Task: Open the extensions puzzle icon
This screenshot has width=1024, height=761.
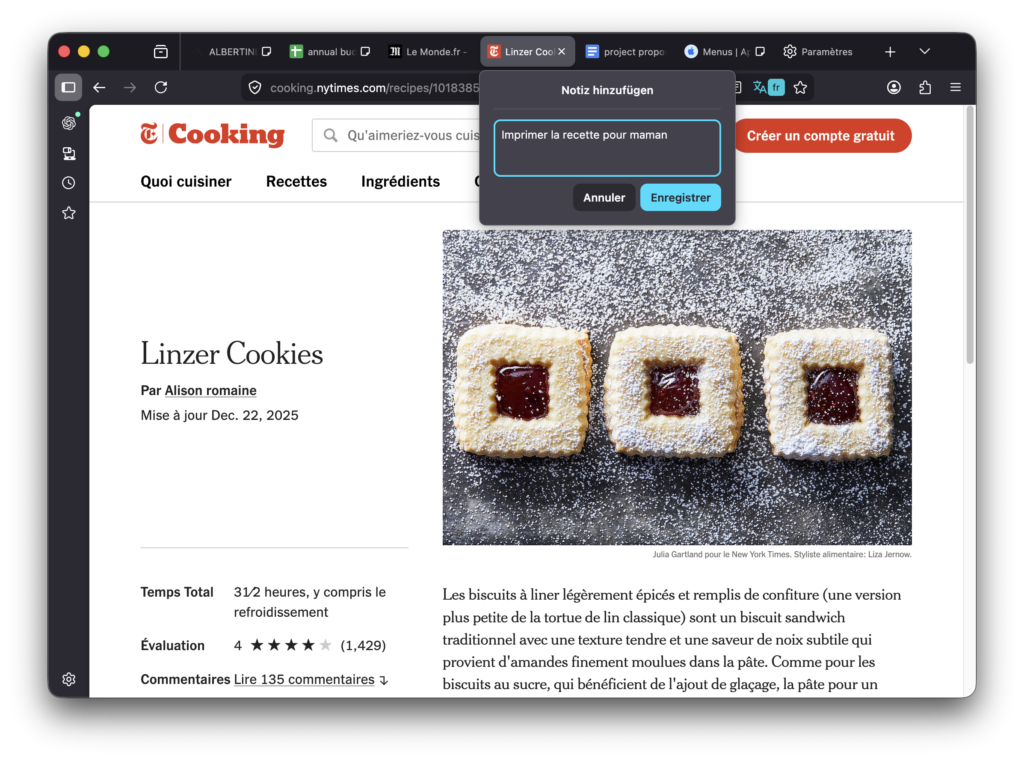Action: [x=925, y=88]
